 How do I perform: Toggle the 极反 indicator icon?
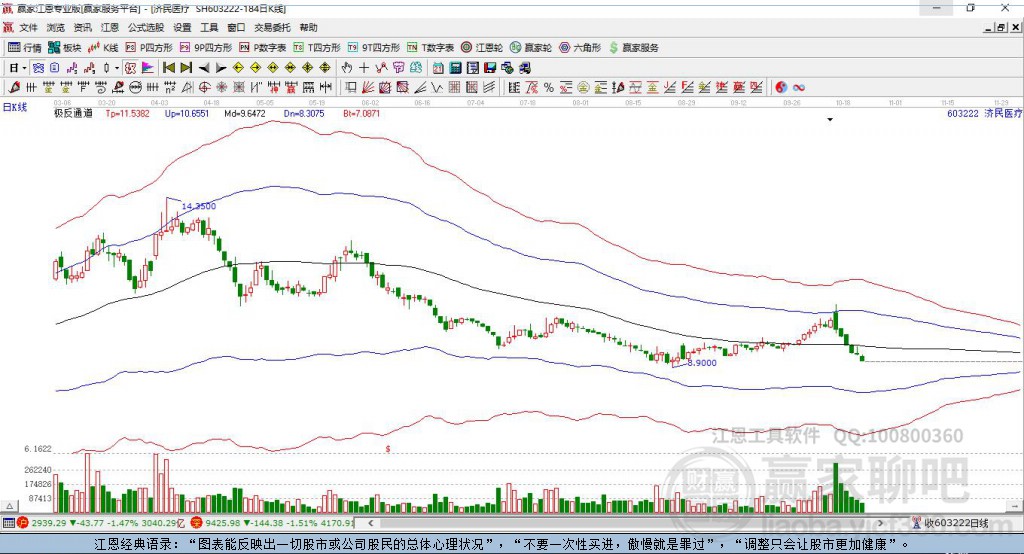click(x=130, y=68)
